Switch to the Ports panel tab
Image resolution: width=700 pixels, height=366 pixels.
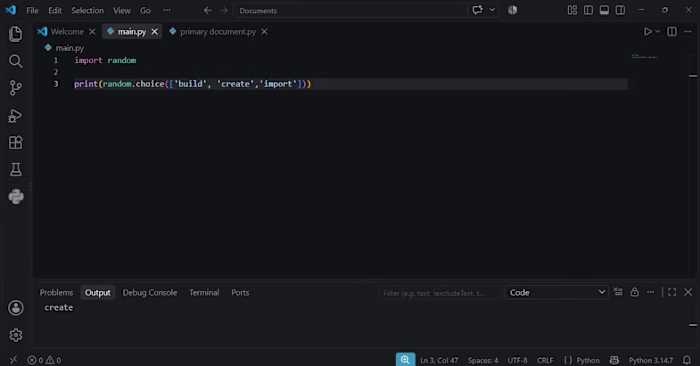pos(240,292)
